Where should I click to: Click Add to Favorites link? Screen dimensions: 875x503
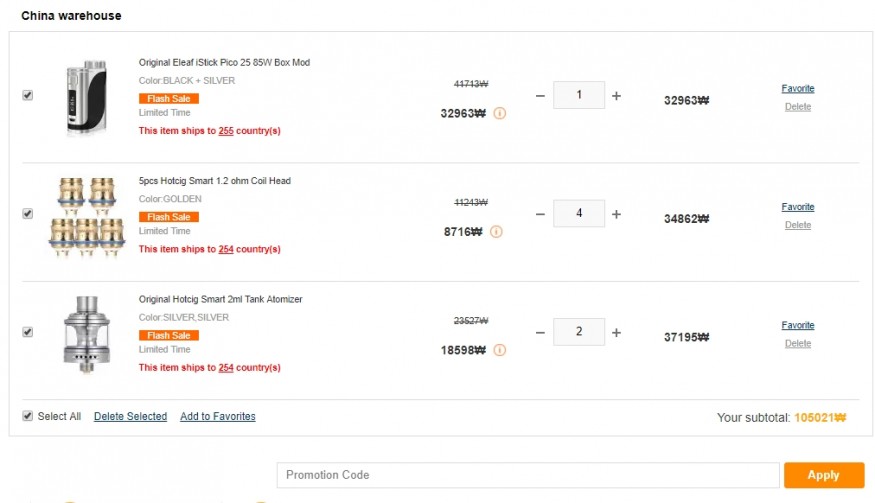217,417
